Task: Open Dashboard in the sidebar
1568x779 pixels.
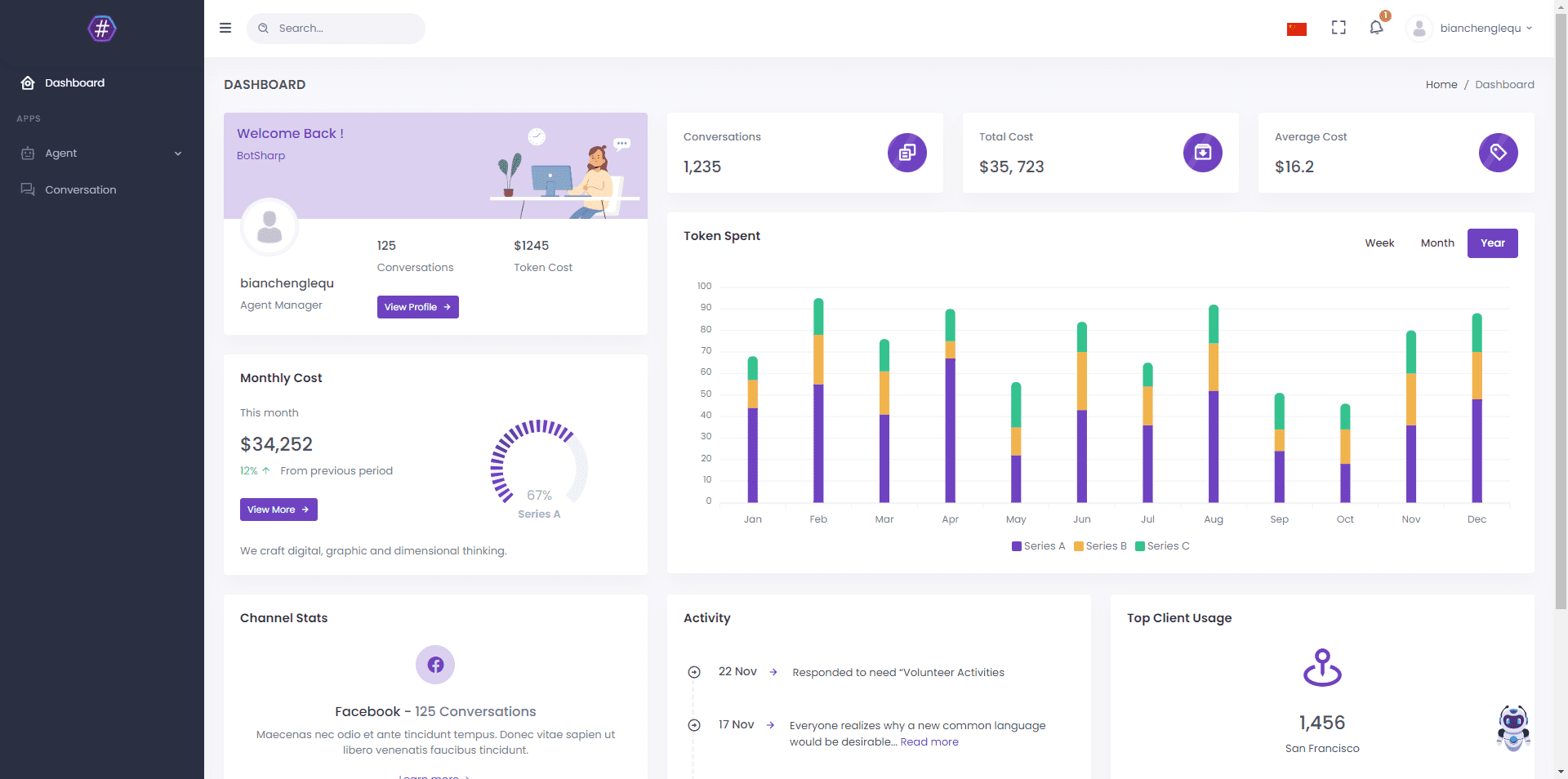Action: (102, 82)
